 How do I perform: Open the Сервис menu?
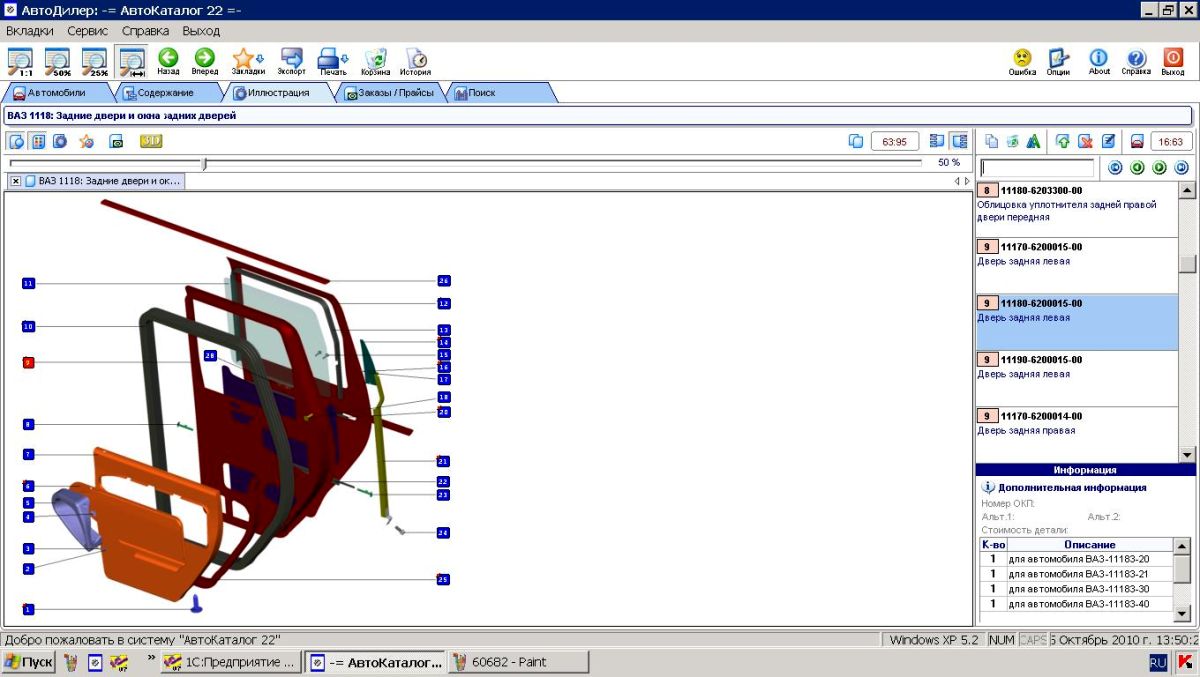(88, 31)
